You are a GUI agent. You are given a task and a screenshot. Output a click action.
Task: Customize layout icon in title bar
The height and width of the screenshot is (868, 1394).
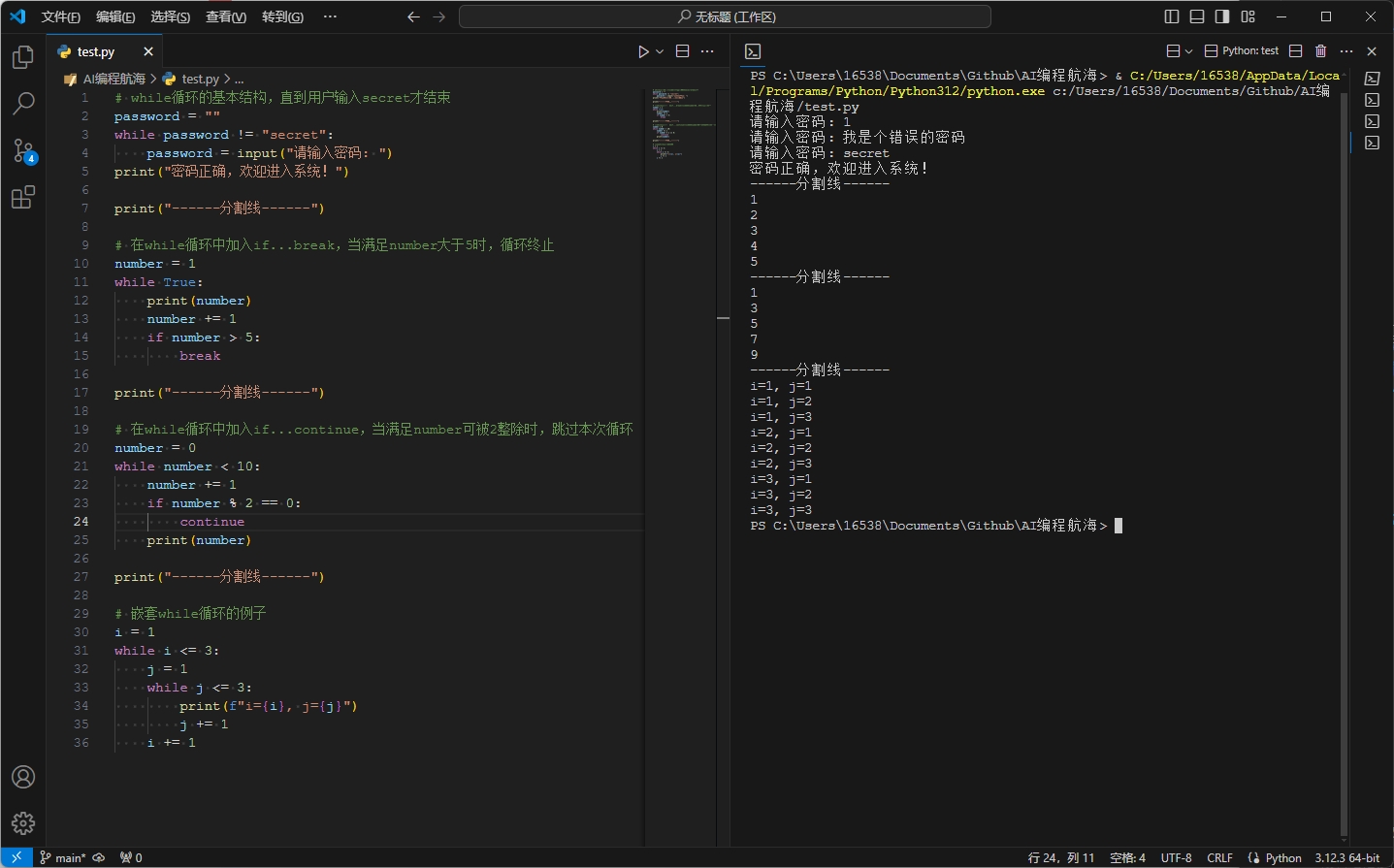coord(1248,16)
